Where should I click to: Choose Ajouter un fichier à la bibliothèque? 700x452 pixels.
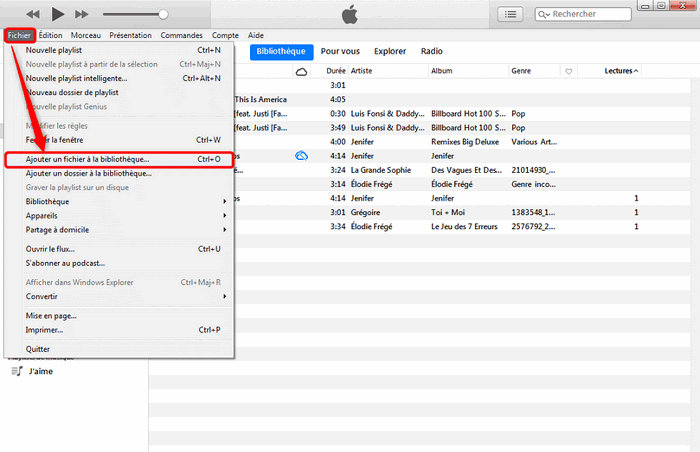click(119, 159)
